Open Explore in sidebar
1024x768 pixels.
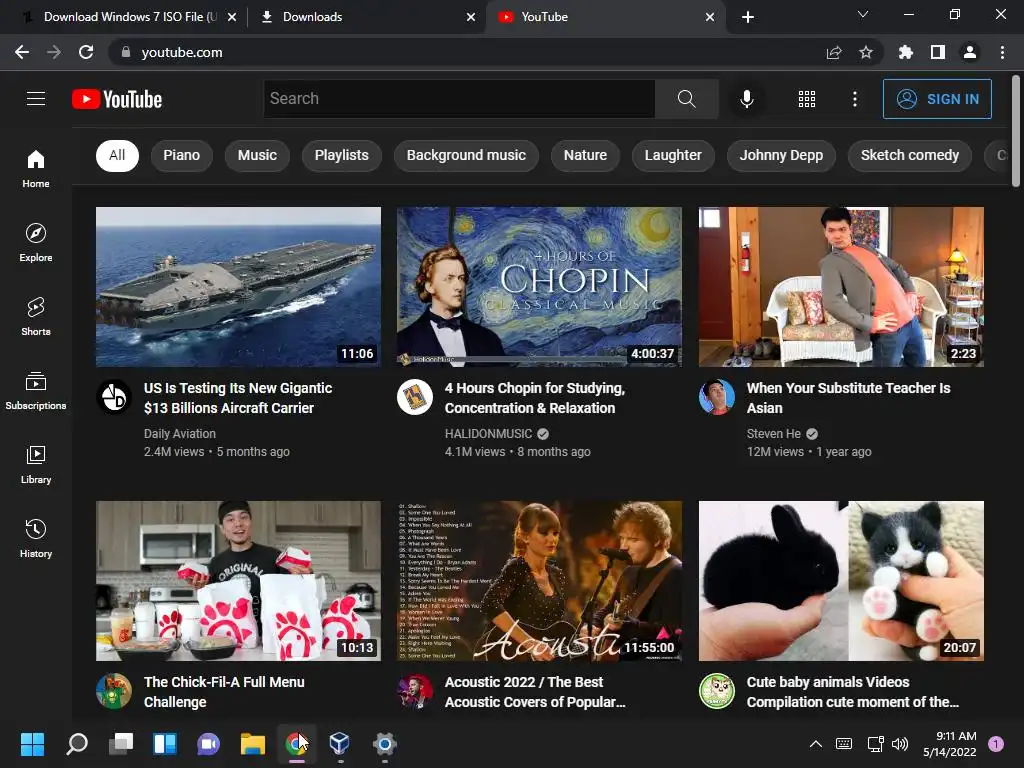tap(36, 242)
